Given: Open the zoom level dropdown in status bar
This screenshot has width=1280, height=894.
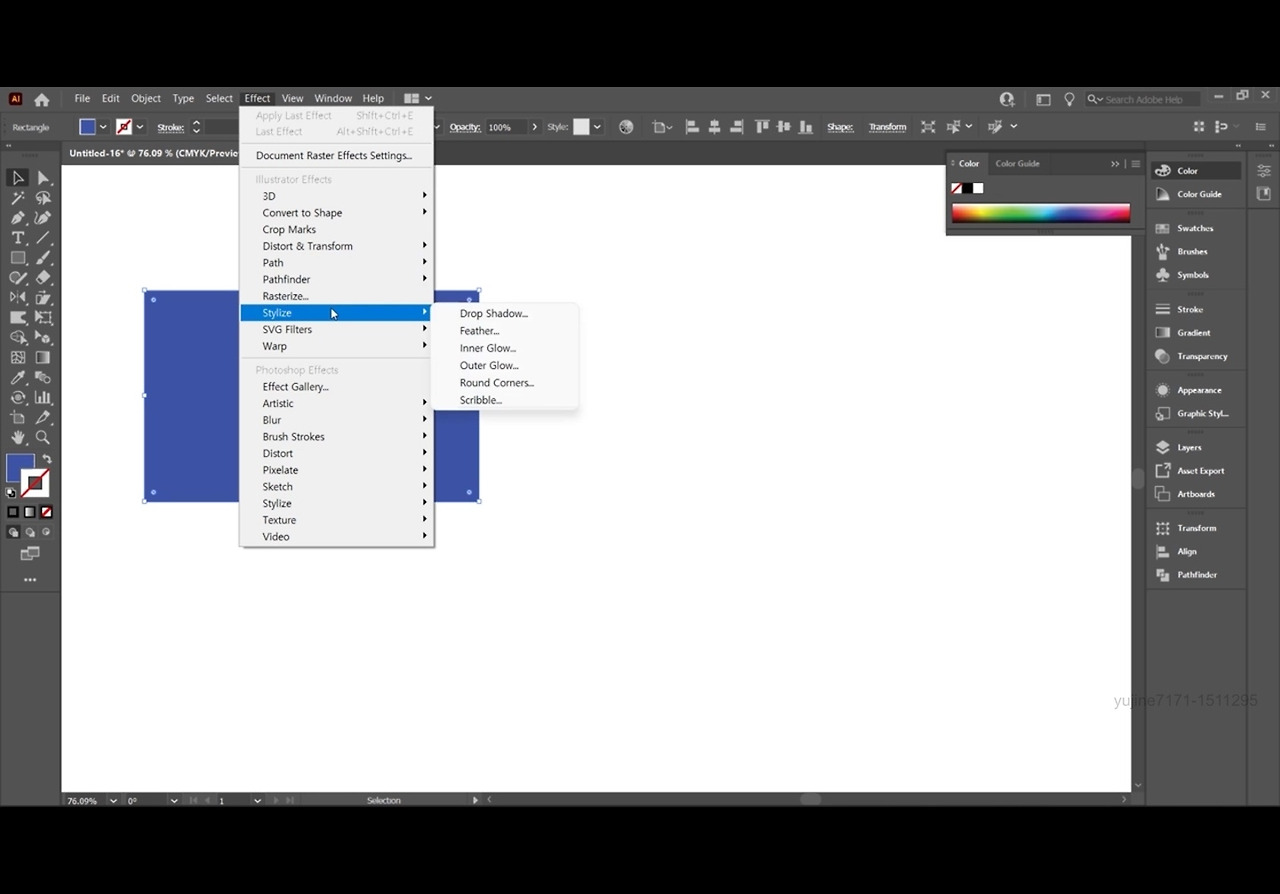Looking at the screenshot, I should 113,800.
